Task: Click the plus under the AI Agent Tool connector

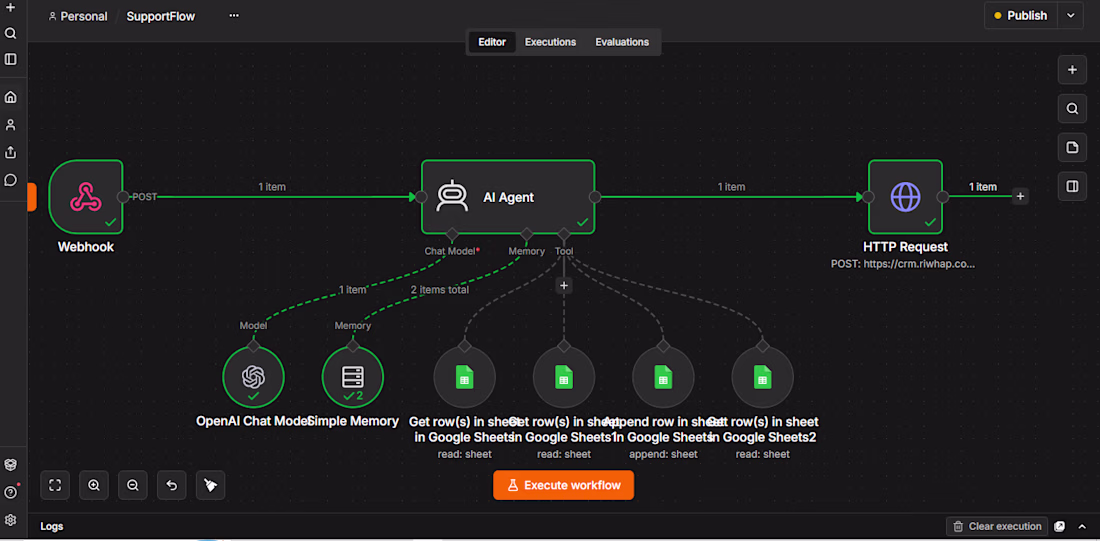Action: click(x=564, y=286)
